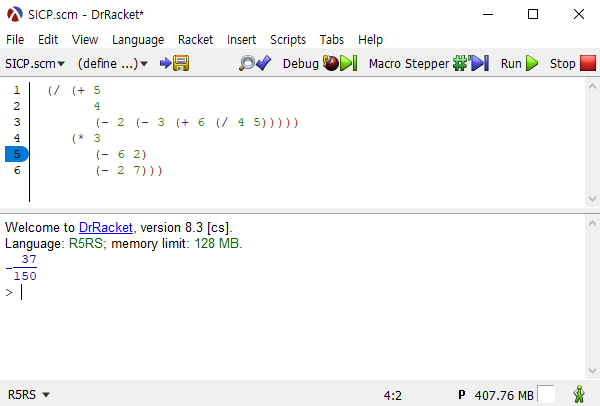
Task: Expand the SICP.scm file dropdown
Action: point(35,63)
